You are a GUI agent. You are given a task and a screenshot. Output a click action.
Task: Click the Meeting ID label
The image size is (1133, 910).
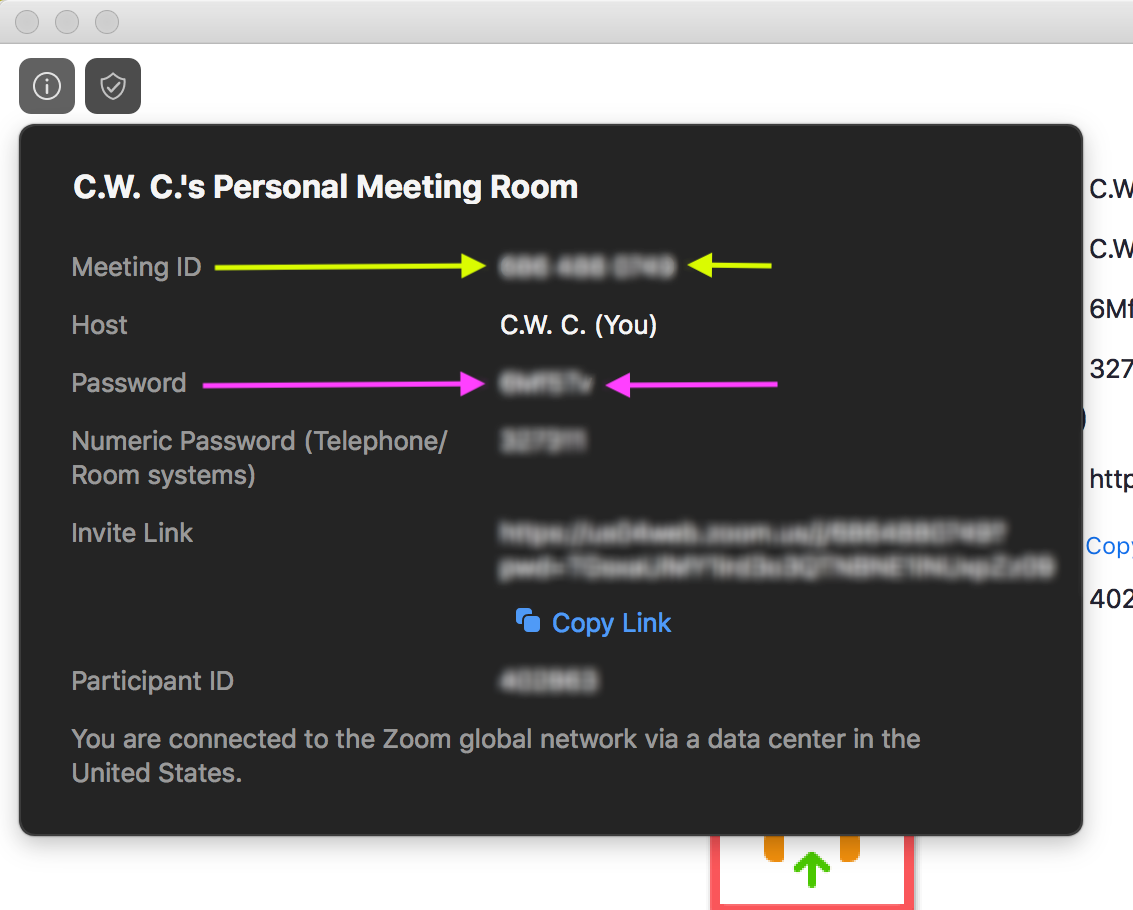(x=137, y=267)
